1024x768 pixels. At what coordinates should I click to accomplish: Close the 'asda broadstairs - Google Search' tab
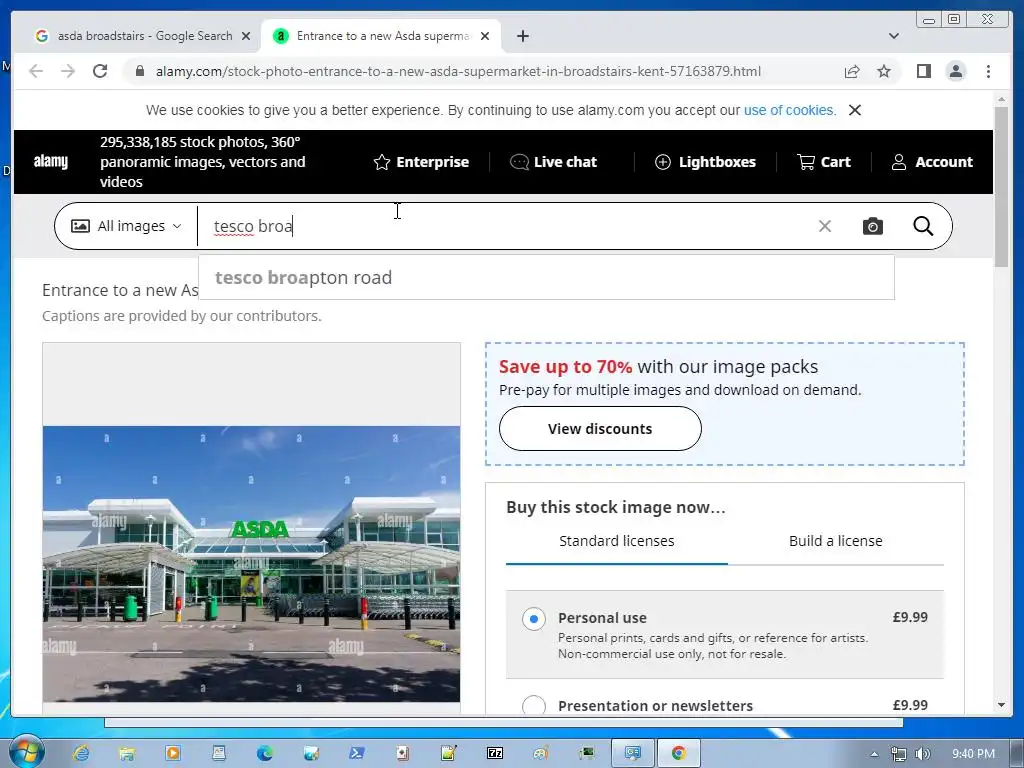click(246, 36)
